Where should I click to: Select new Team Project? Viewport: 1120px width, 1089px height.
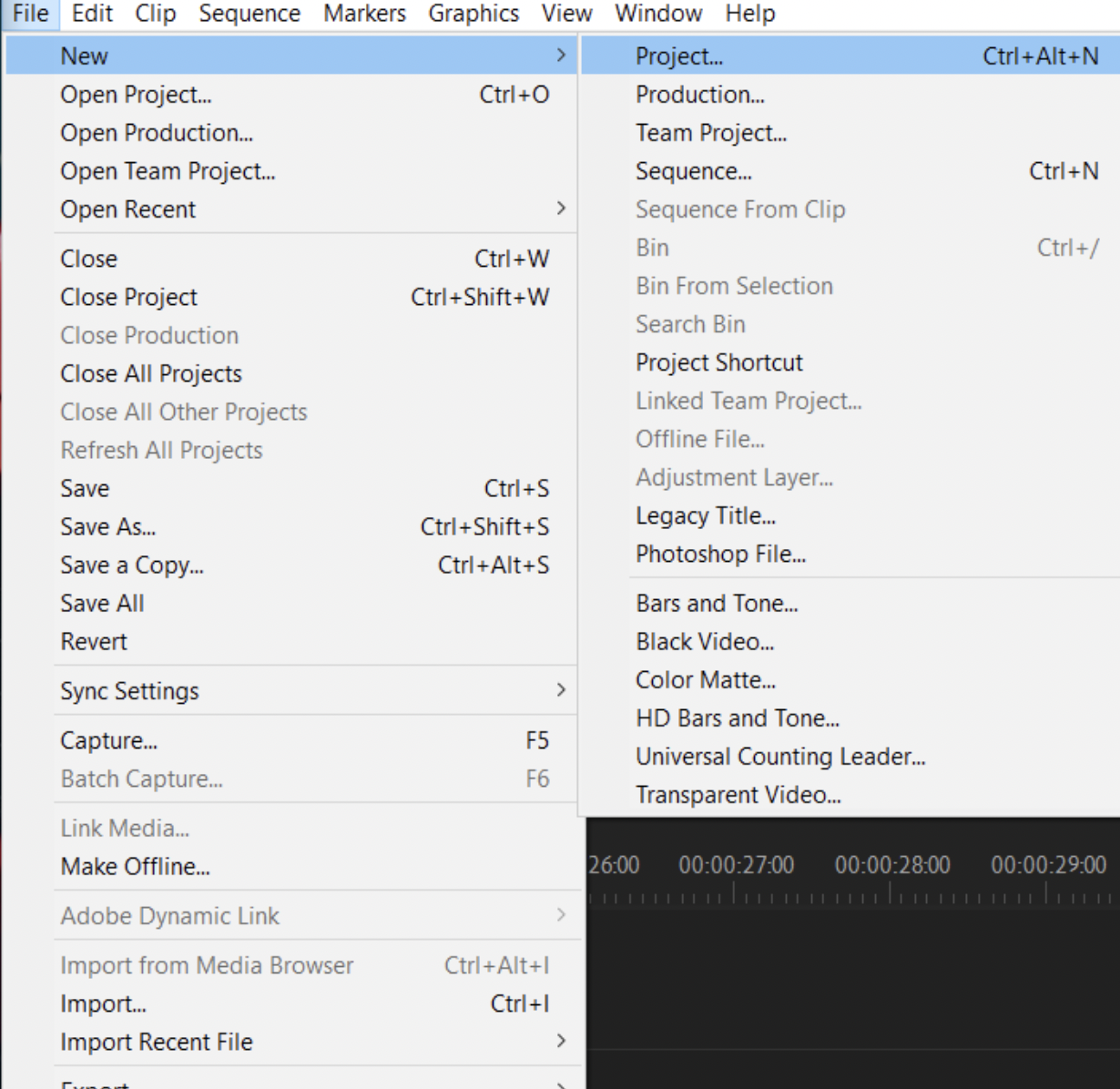point(850,133)
